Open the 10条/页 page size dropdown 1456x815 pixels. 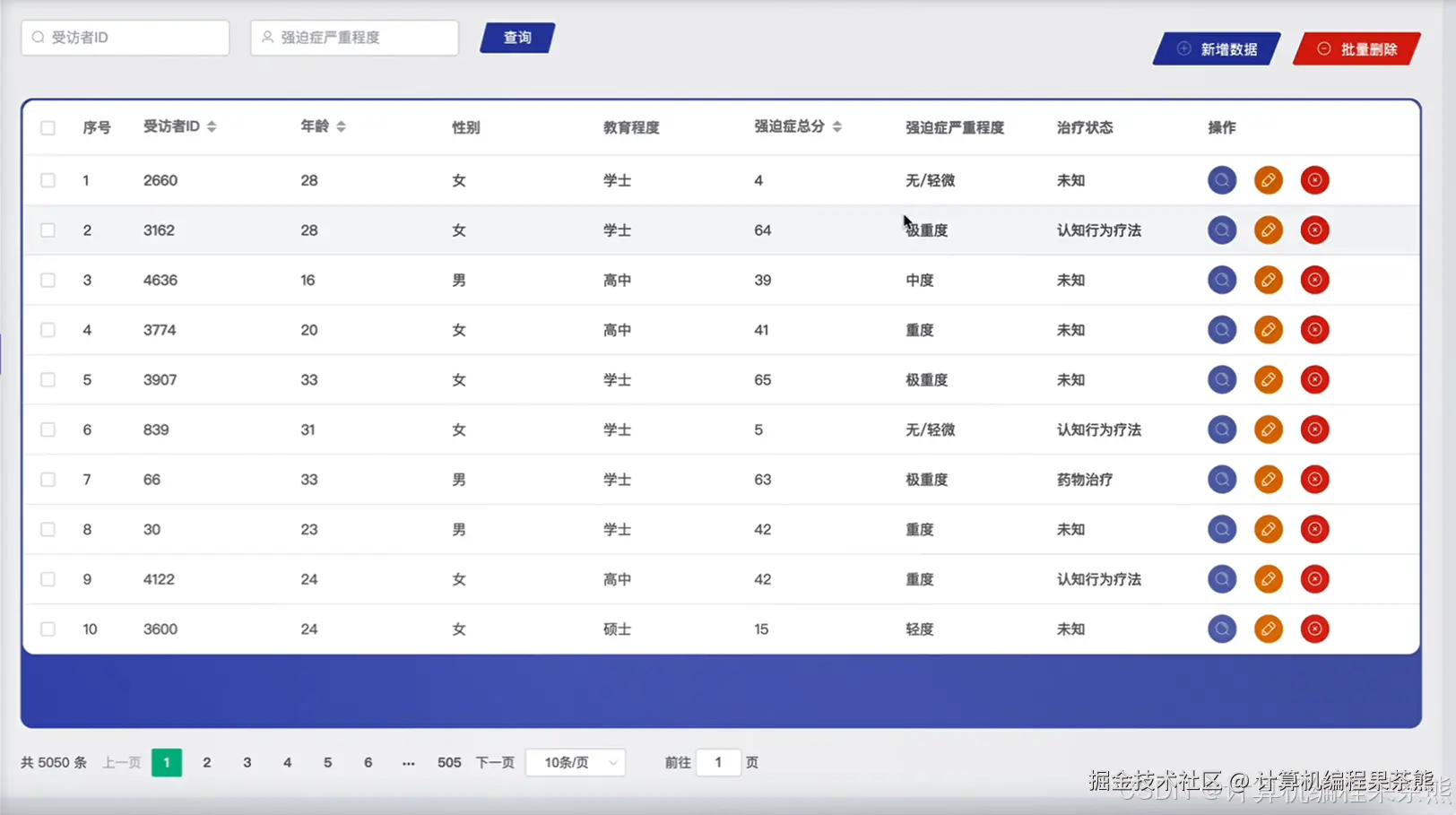pyautogui.click(x=576, y=762)
